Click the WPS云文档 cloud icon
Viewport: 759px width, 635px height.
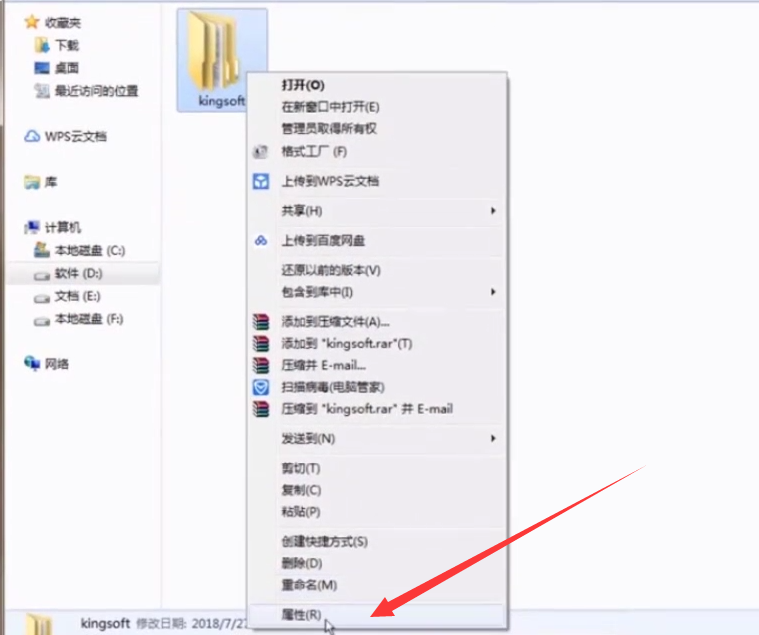pos(32,136)
